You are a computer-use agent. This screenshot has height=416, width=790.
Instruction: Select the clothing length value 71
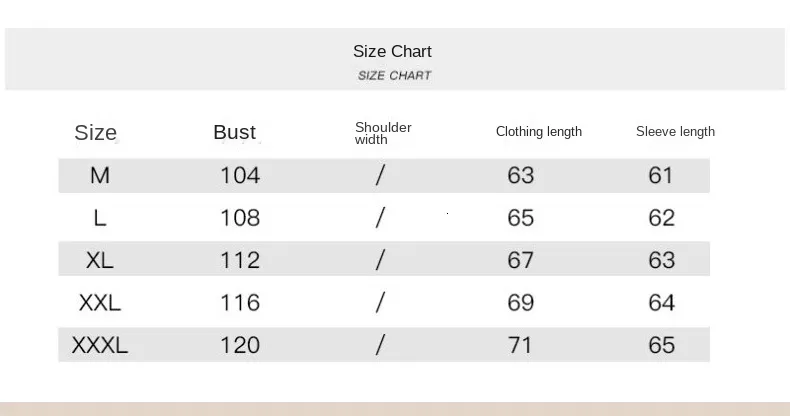point(521,346)
